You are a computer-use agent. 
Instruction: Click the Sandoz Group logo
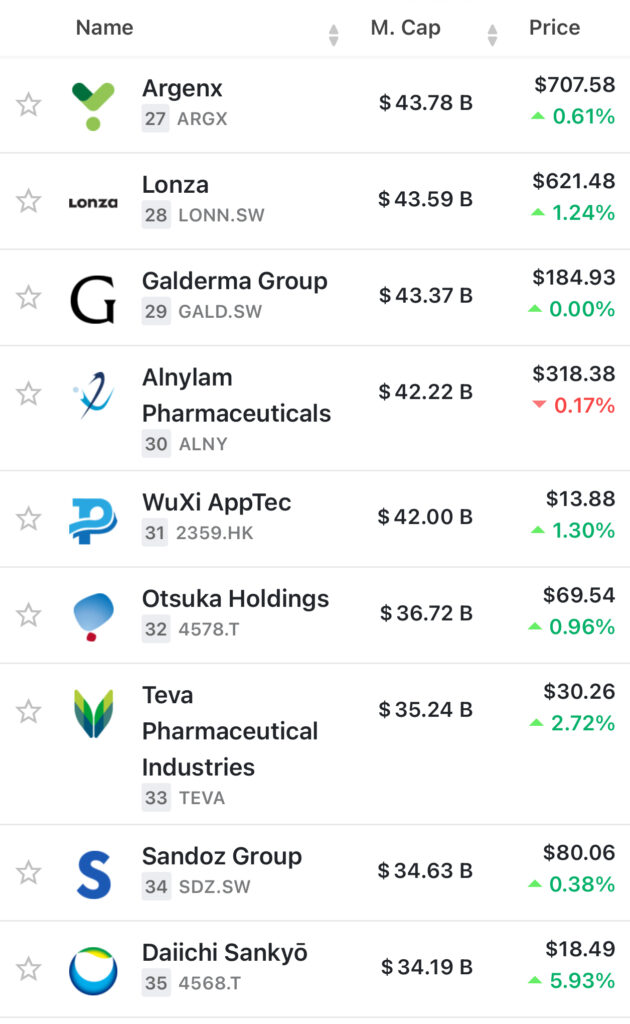[x=93, y=873]
